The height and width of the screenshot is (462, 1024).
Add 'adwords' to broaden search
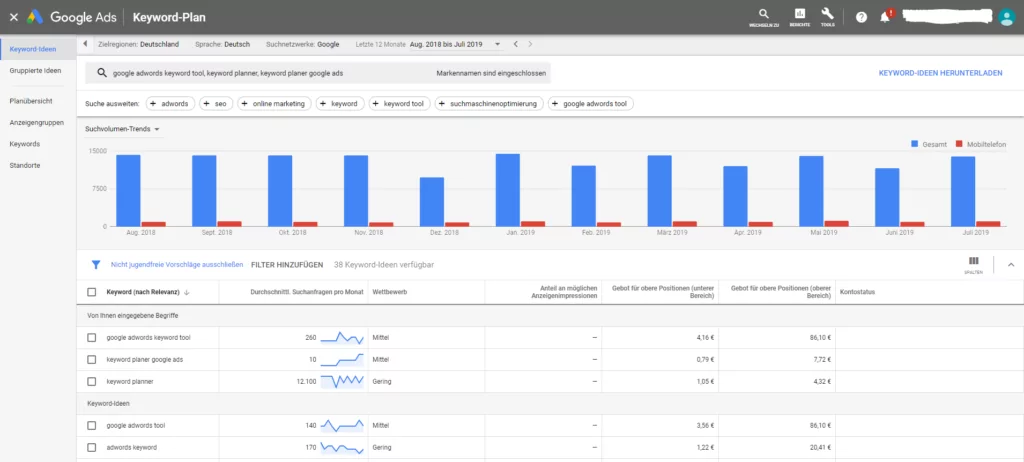pyautogui.click(x=170, y=104)
